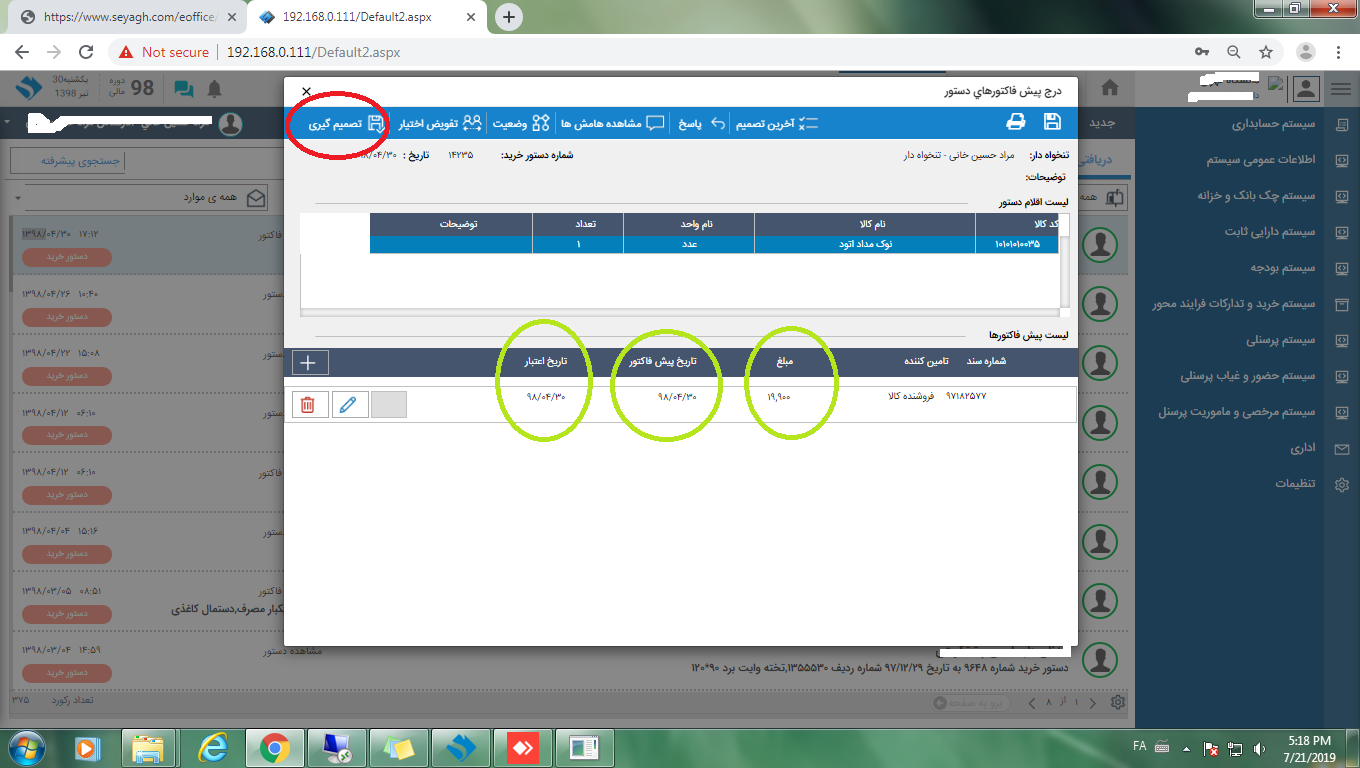
Task: Edit the pre-invoice row with pencil icon
Action: [x=349, y=404]
